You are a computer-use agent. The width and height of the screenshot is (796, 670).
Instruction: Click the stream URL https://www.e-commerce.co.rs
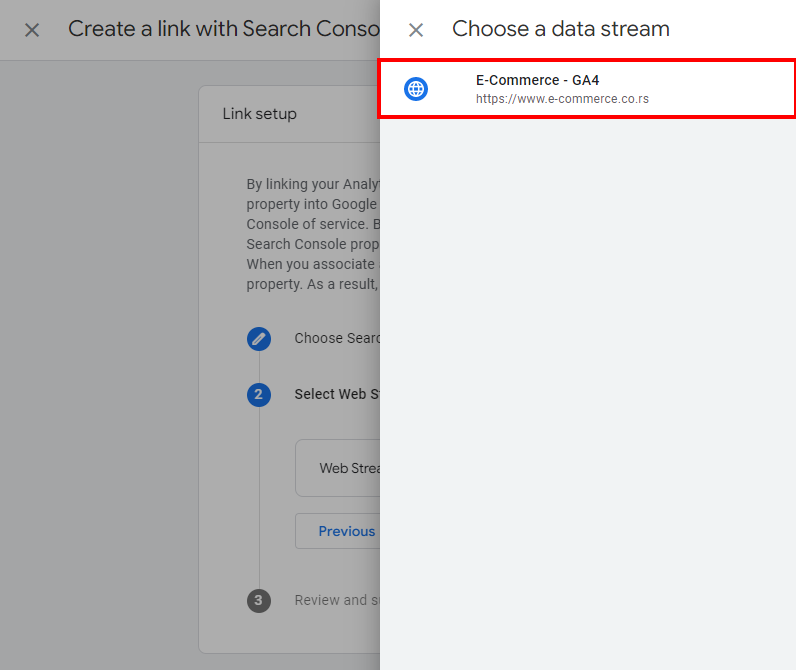pos(562,99)
